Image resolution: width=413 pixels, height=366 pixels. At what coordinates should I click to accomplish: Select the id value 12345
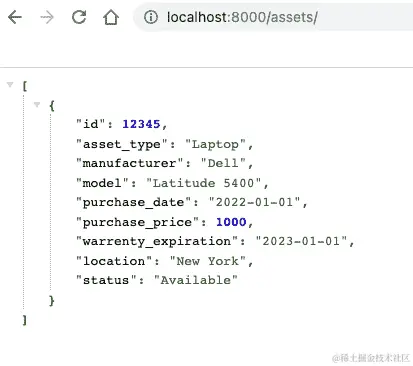(x=141, y=124)
